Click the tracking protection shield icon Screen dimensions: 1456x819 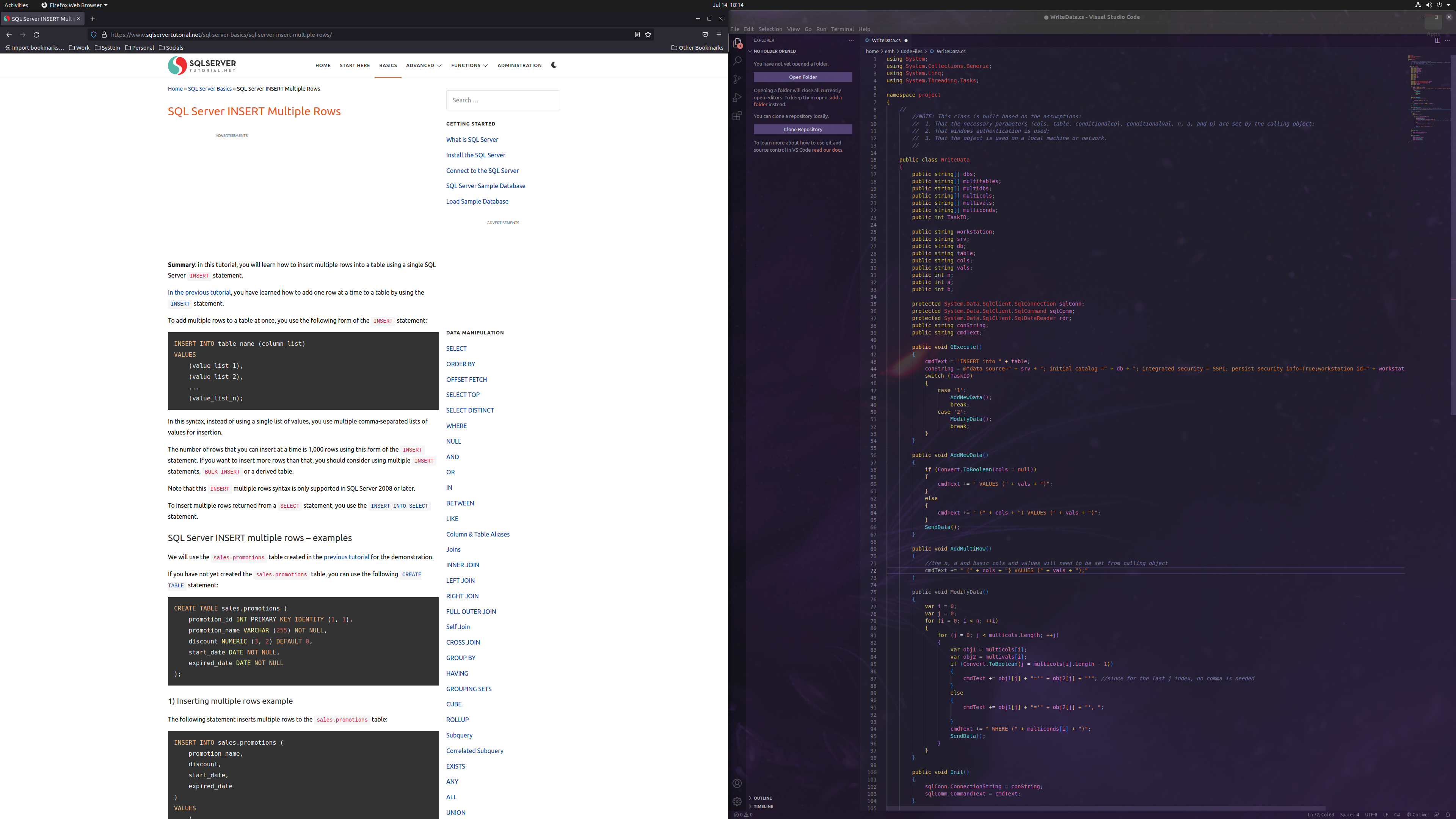(x=94, y=35)
